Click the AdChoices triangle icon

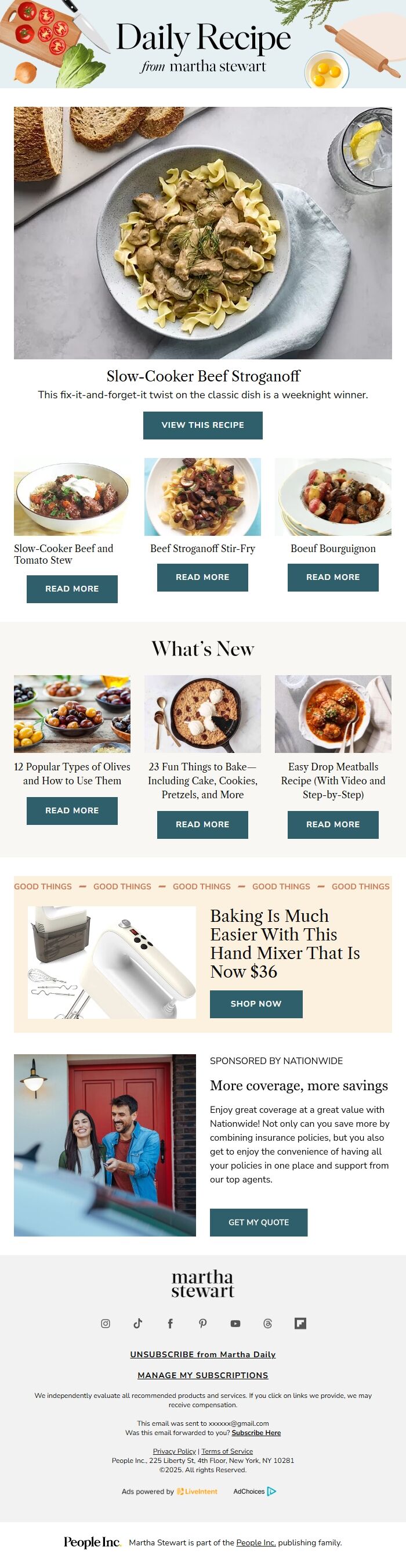click(x=271, y=1491)
